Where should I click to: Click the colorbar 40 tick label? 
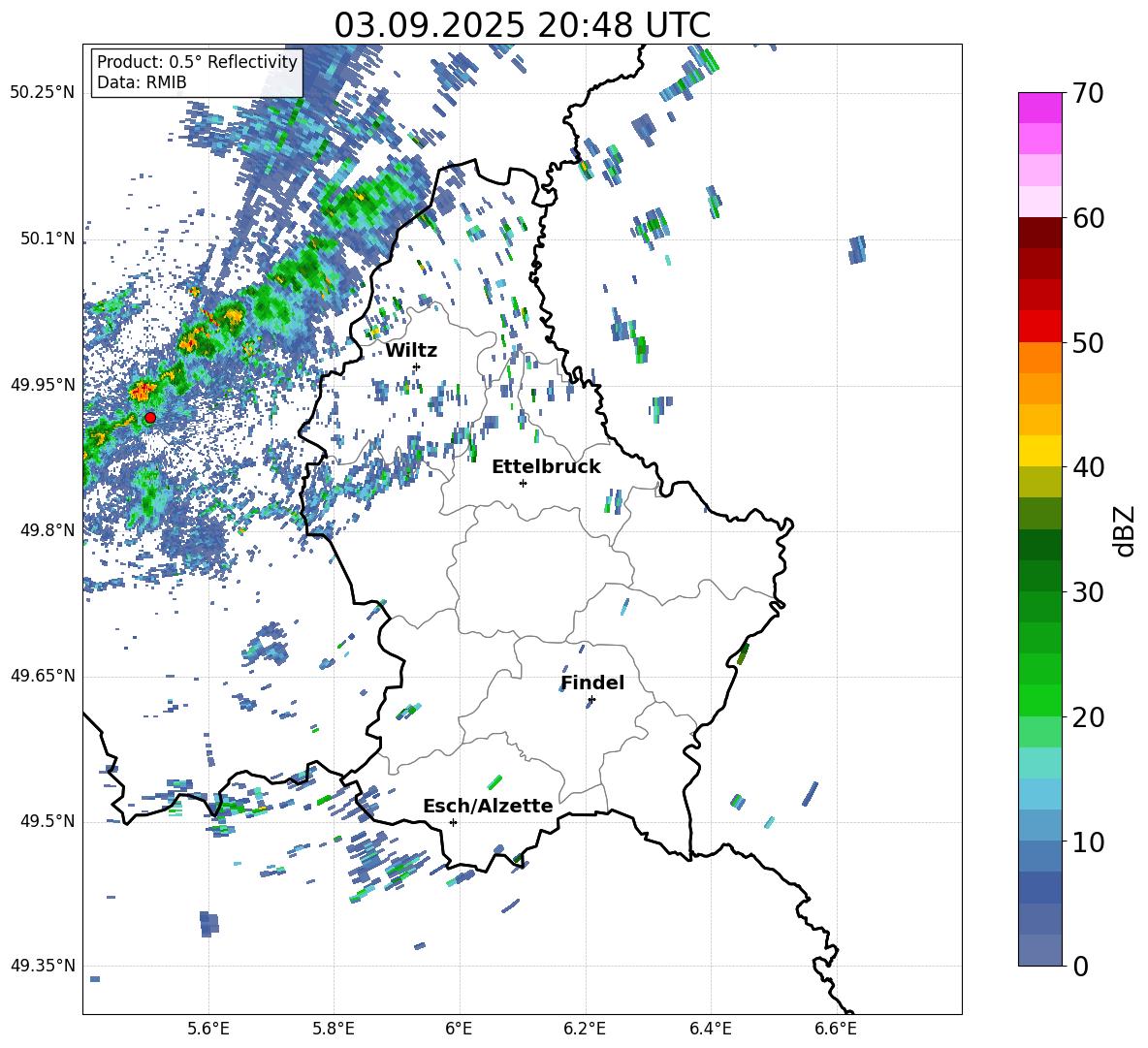pos(1088,467)
